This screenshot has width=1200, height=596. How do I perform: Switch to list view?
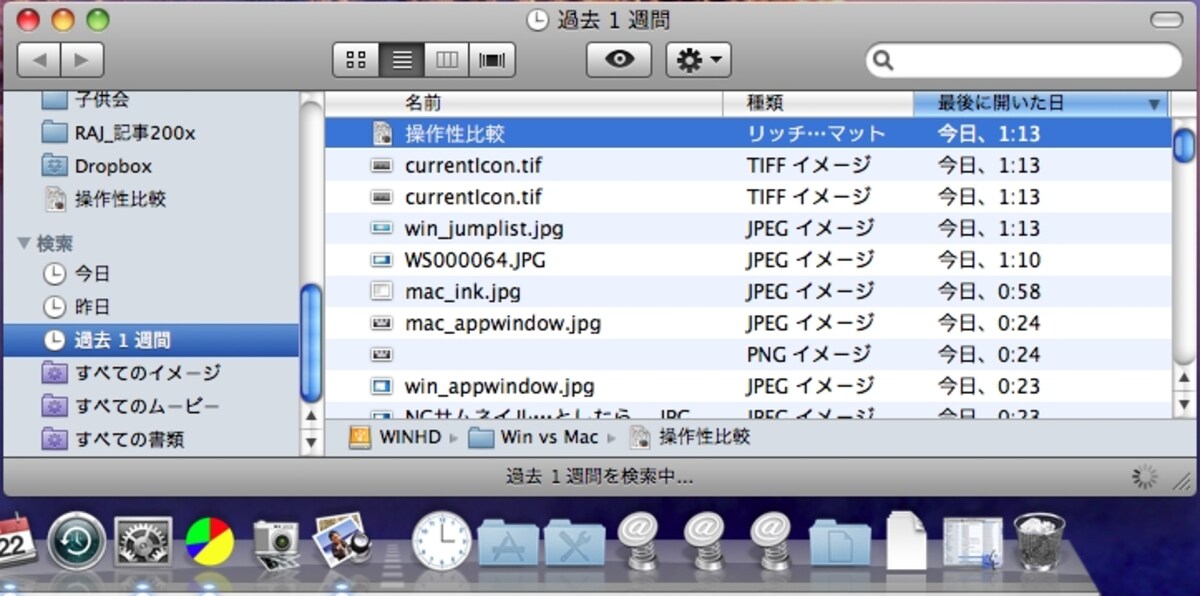[x=402, y=60]
